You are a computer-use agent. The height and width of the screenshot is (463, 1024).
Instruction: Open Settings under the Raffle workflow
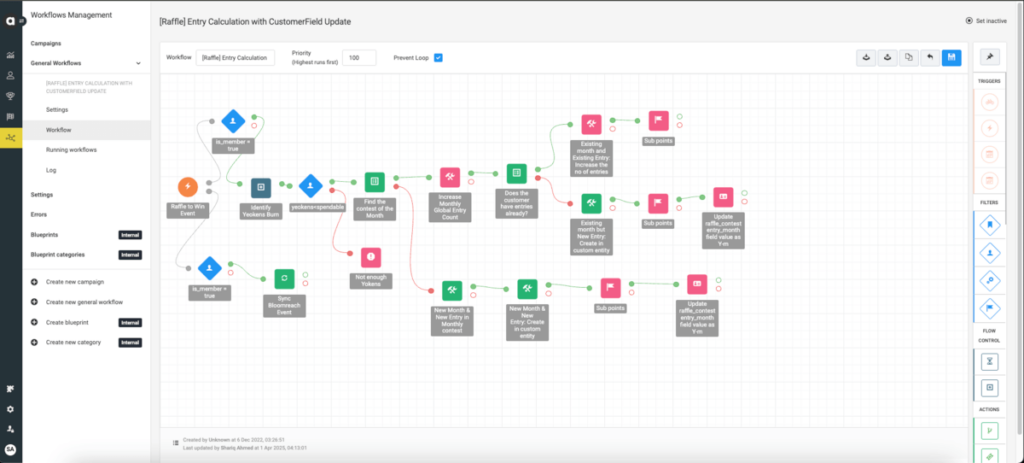point(57,110)
